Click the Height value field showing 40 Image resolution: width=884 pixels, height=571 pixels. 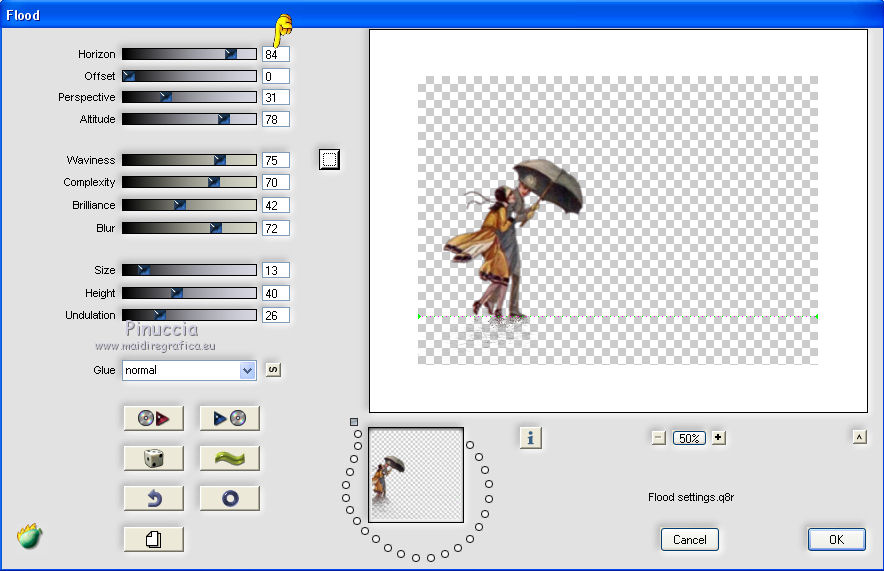(276, 293)
